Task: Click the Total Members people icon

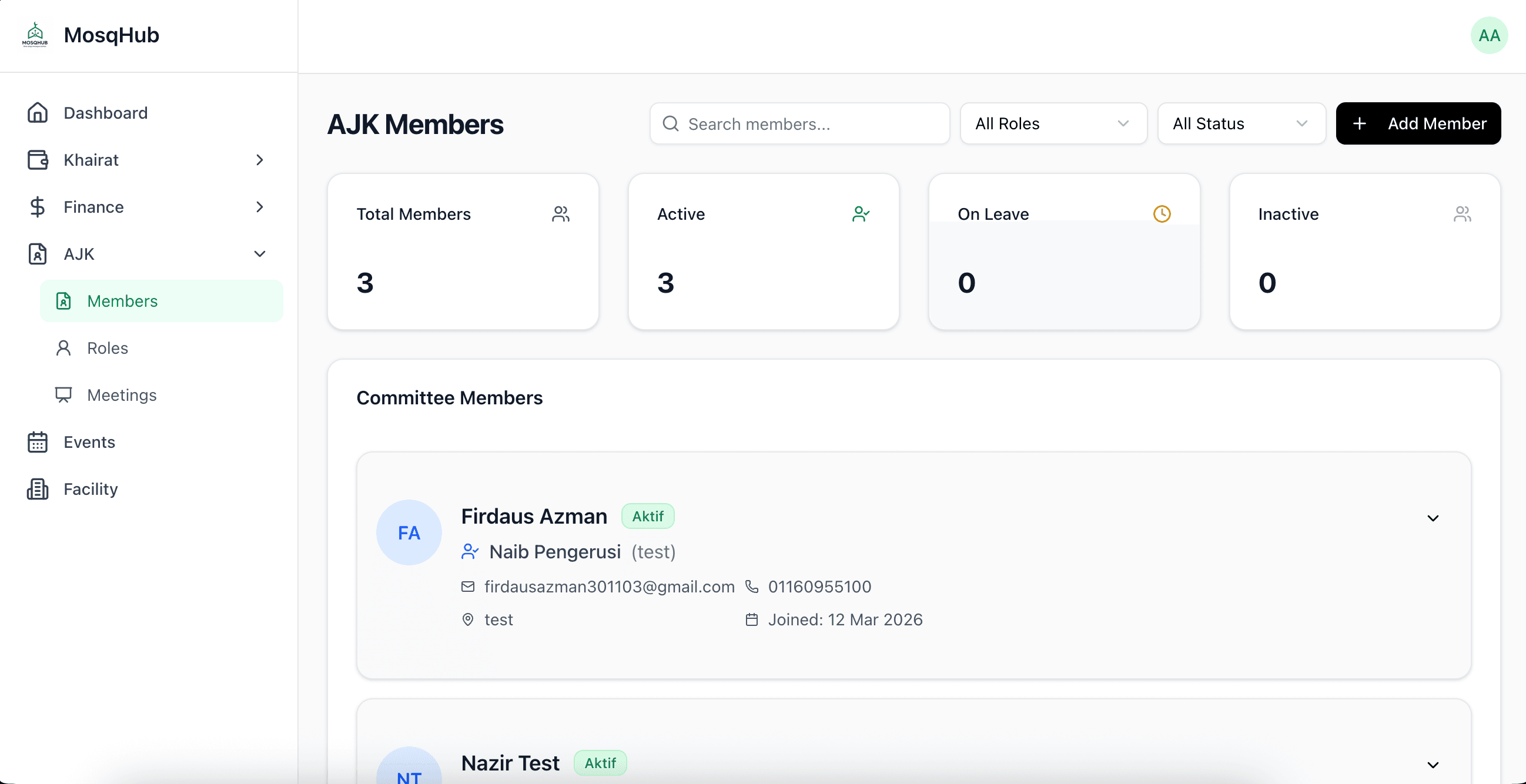Action: [560, 214]
